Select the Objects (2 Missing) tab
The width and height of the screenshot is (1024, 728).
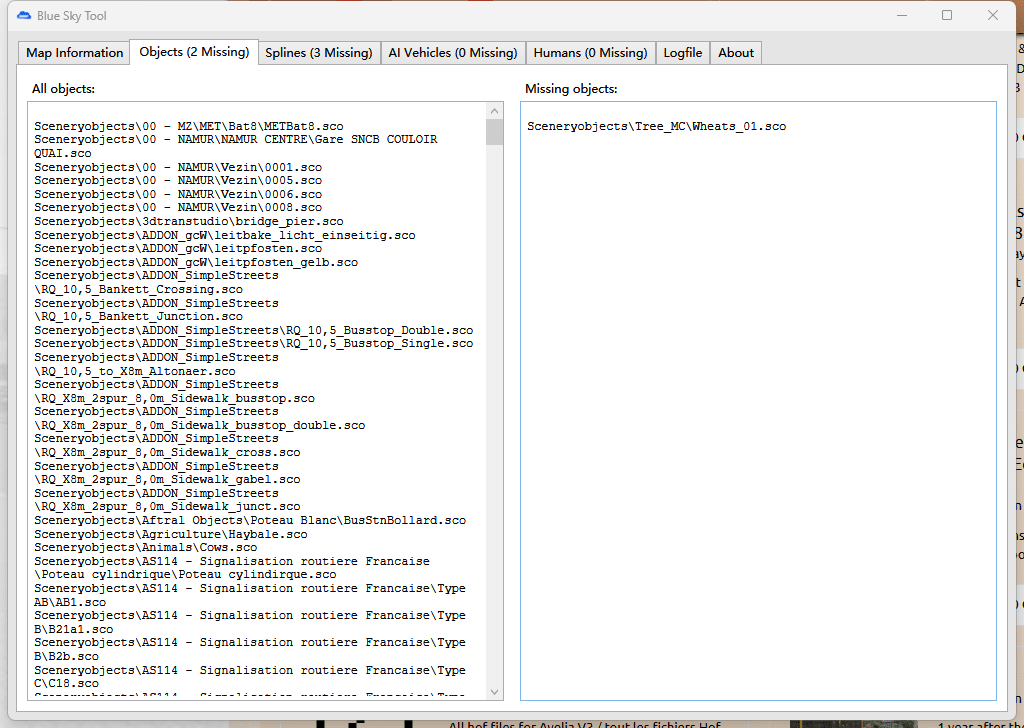coord(194,52)
